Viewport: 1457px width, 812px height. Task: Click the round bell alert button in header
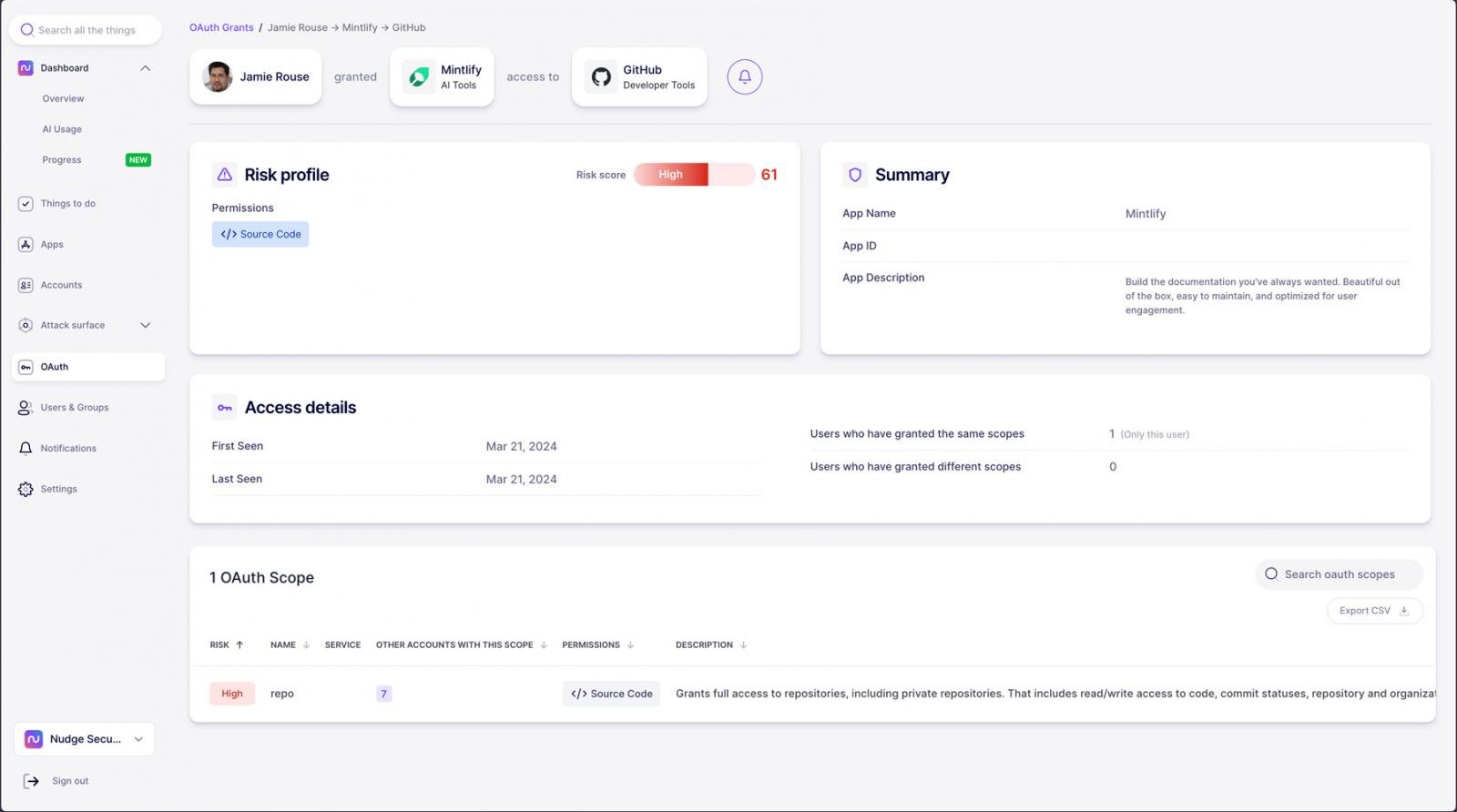745,76
